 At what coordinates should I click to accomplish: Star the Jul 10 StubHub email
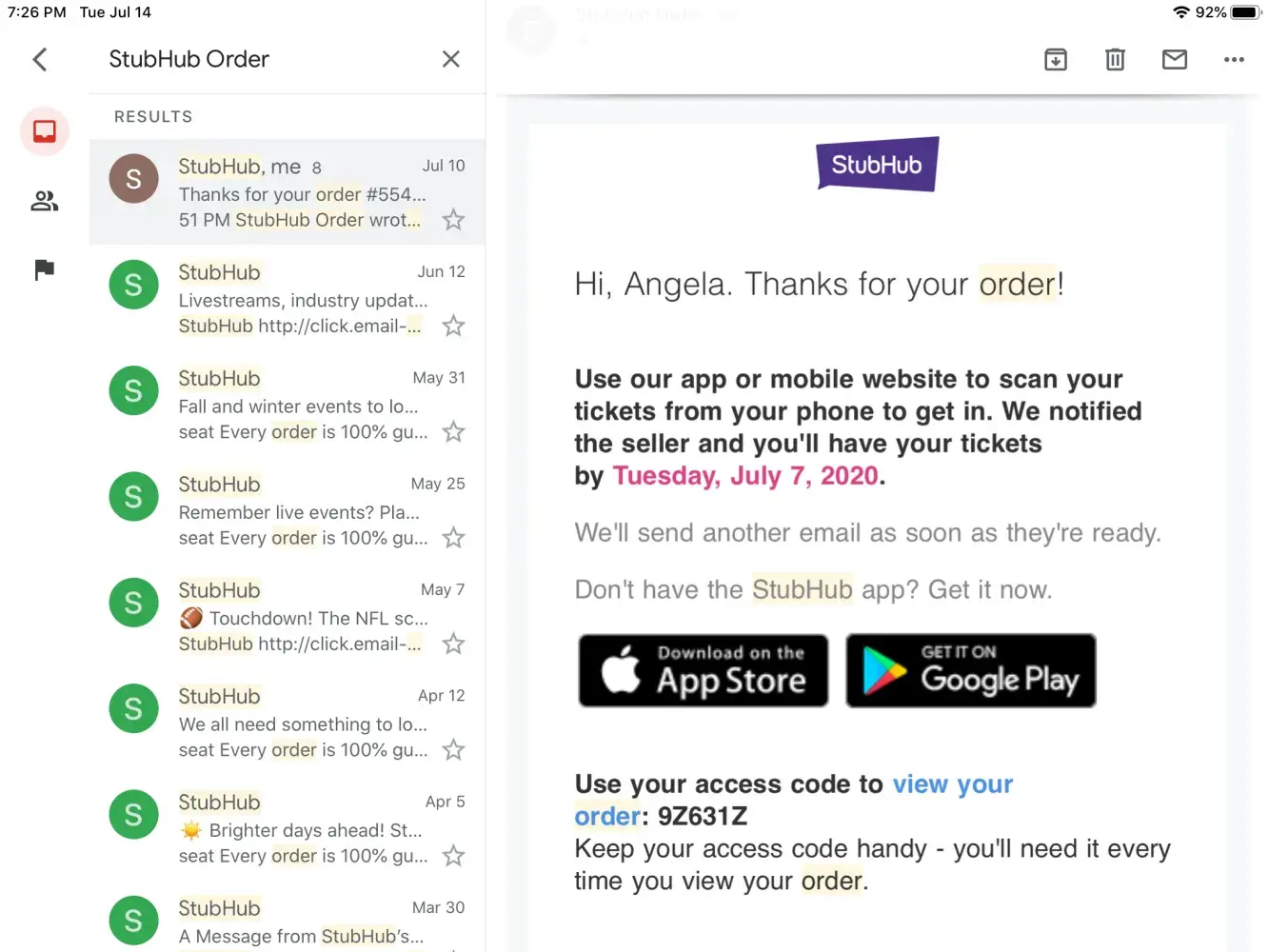coord(454,221)
